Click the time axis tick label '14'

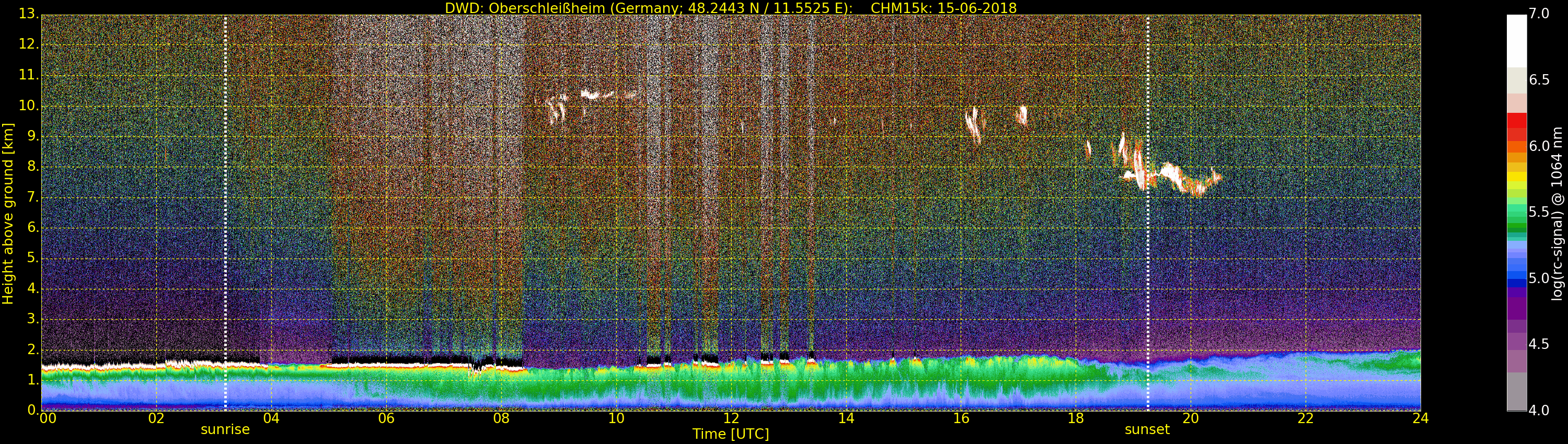coord(846,418)
